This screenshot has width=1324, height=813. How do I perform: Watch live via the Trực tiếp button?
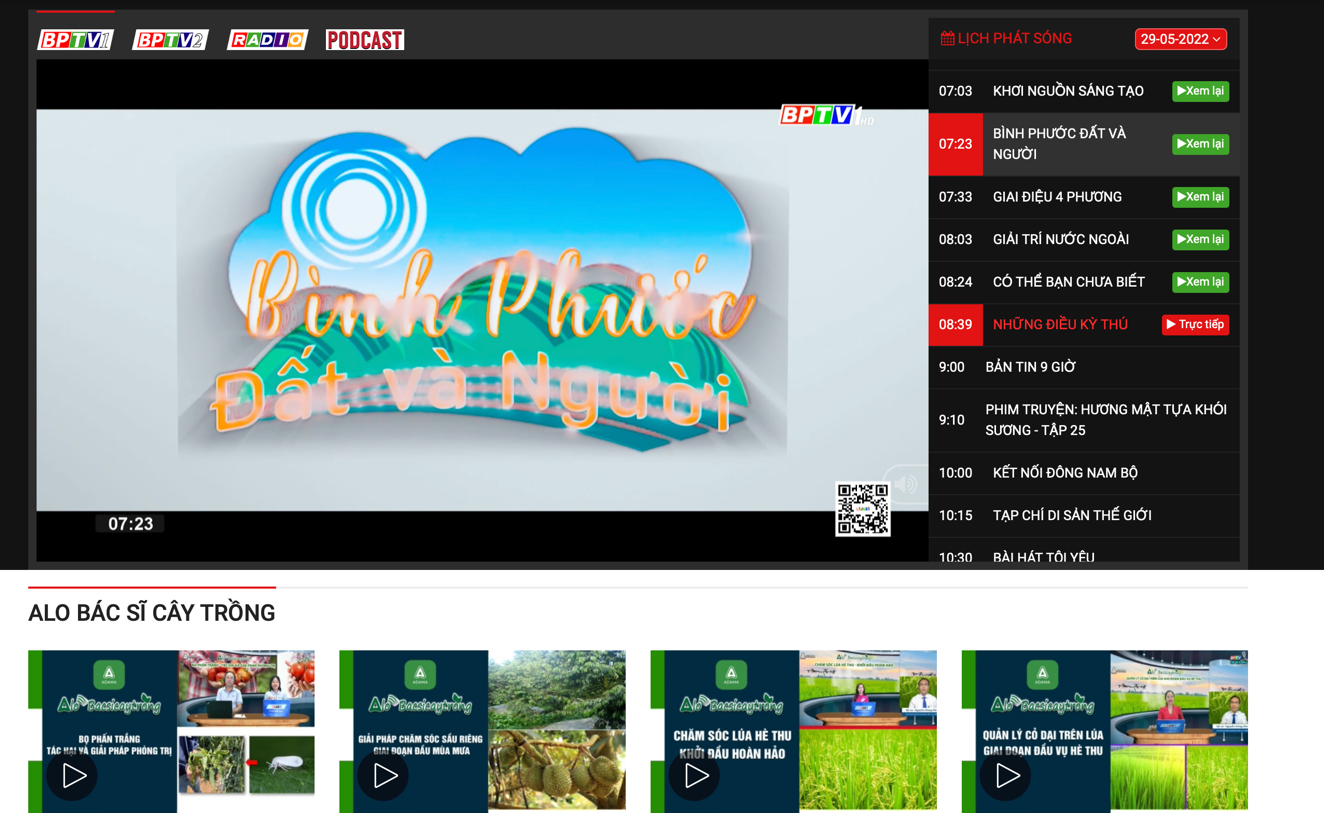[1195, 325]
